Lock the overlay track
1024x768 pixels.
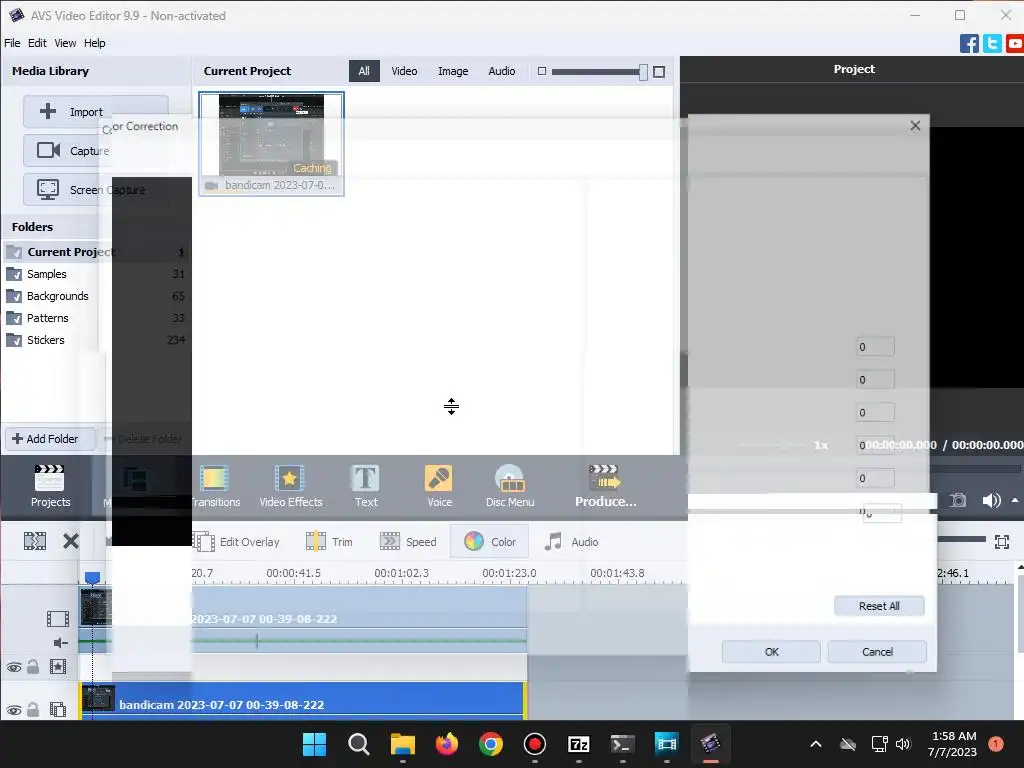(33, 709)
